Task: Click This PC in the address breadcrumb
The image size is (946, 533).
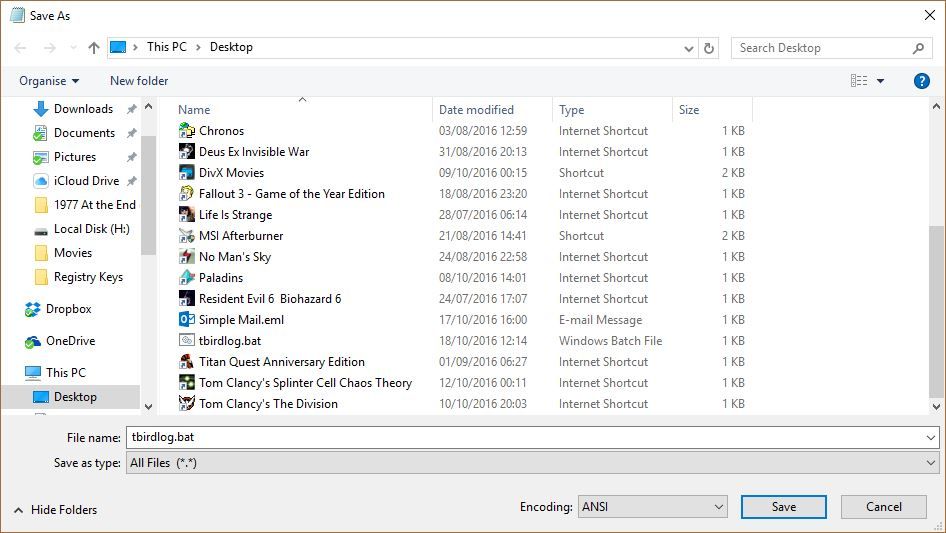Action: coord(167,46)
